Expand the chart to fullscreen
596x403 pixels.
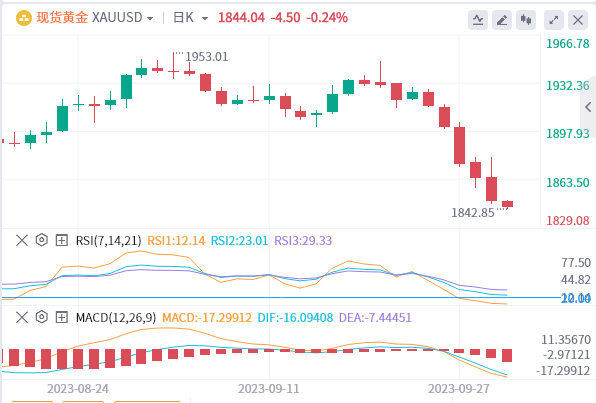point(554,20)
